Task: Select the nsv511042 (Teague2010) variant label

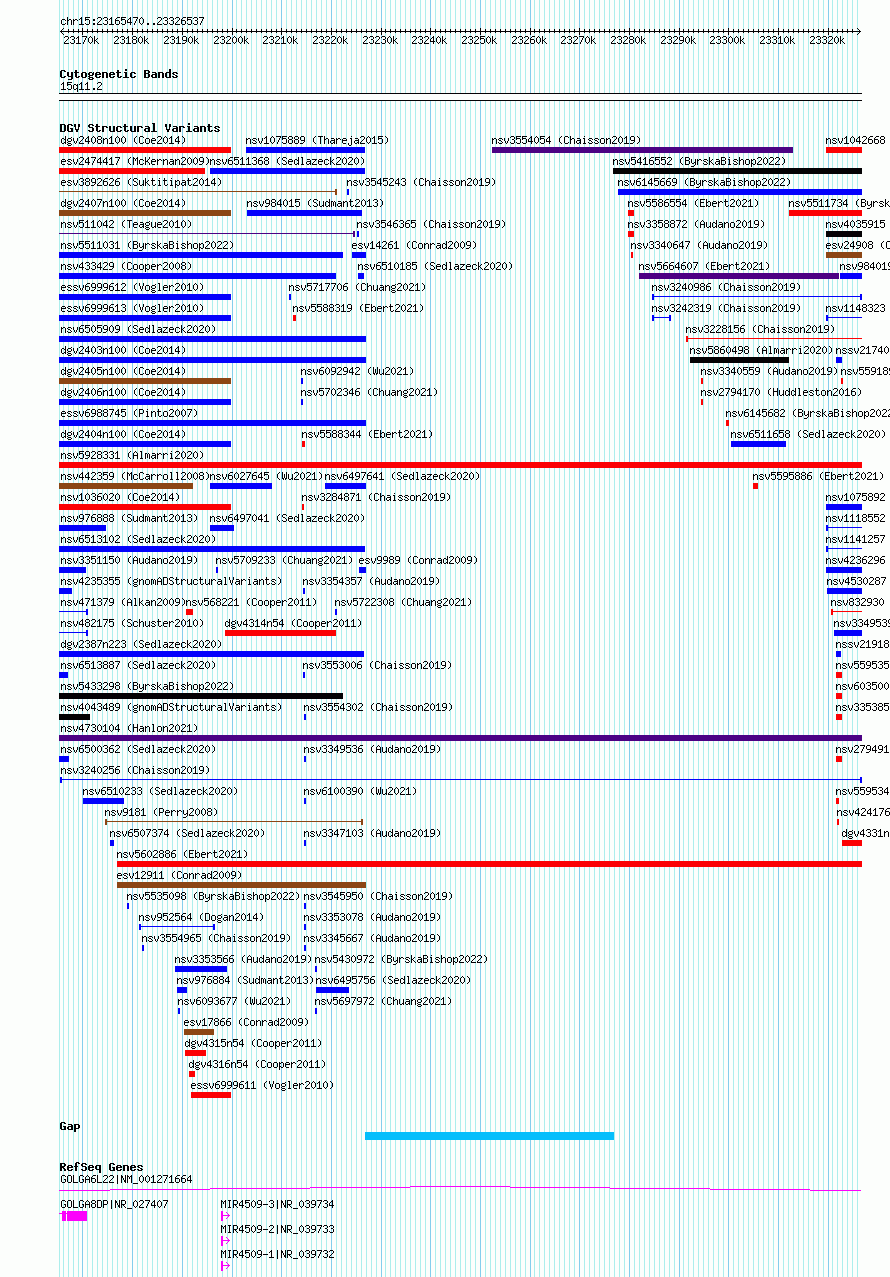Action: coord(125,224)
